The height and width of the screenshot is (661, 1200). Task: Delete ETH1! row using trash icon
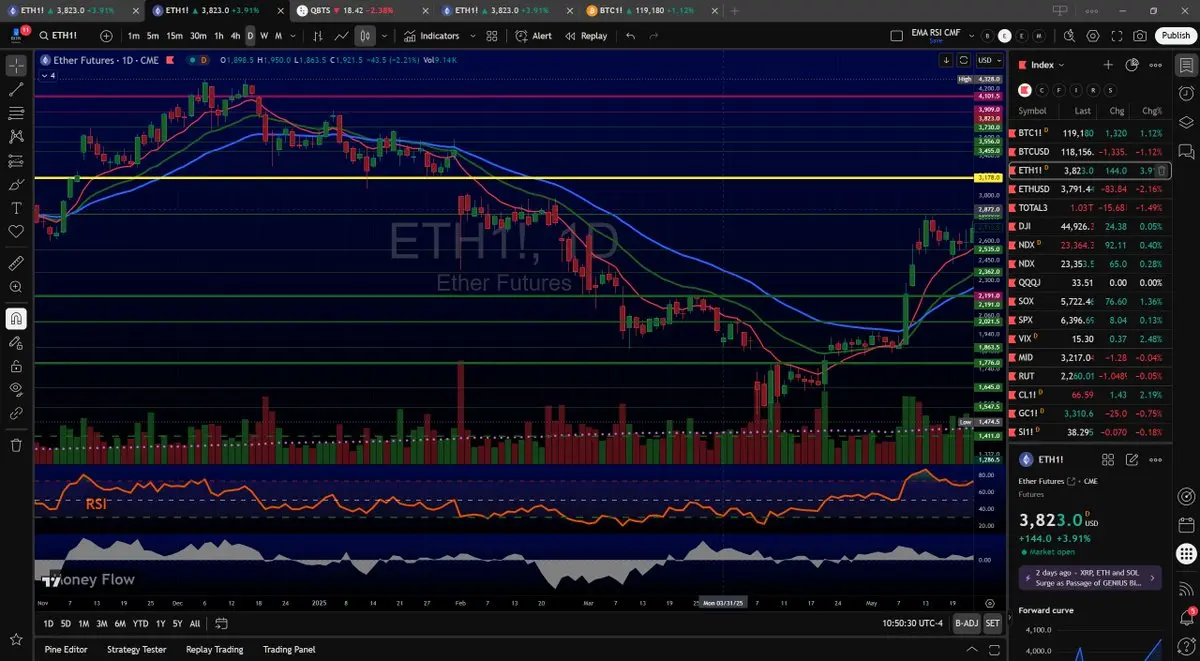[1161, 171]
